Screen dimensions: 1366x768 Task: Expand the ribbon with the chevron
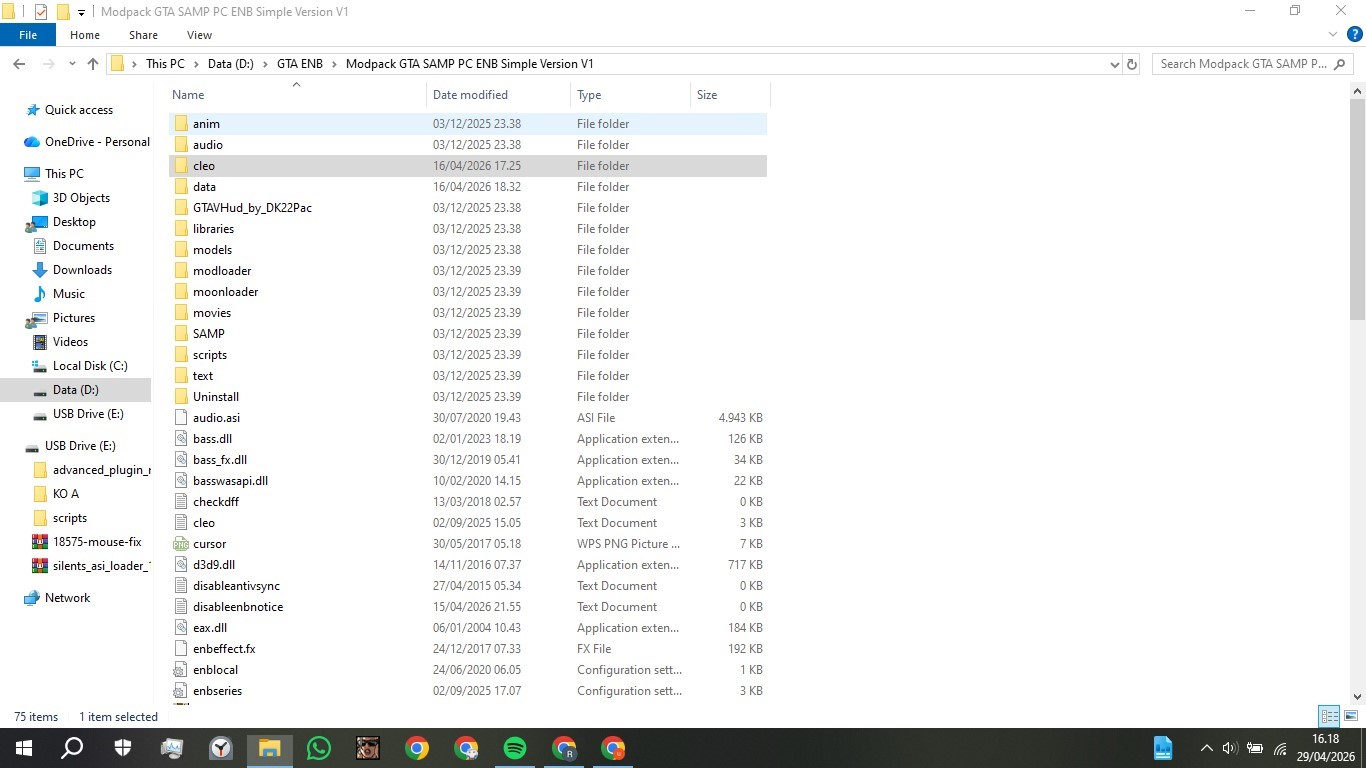(x=1333, y=34)
